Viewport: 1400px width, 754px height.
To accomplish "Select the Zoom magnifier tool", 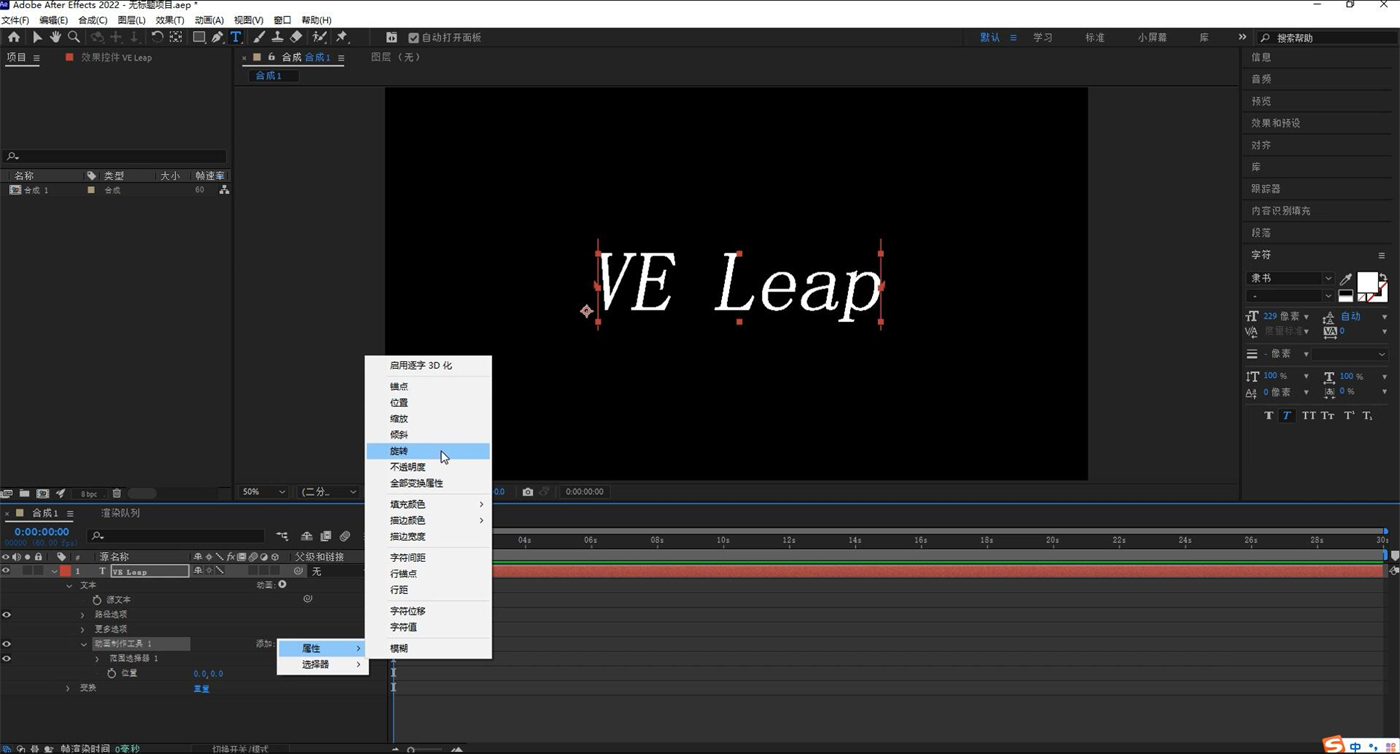I will point(74,37).
